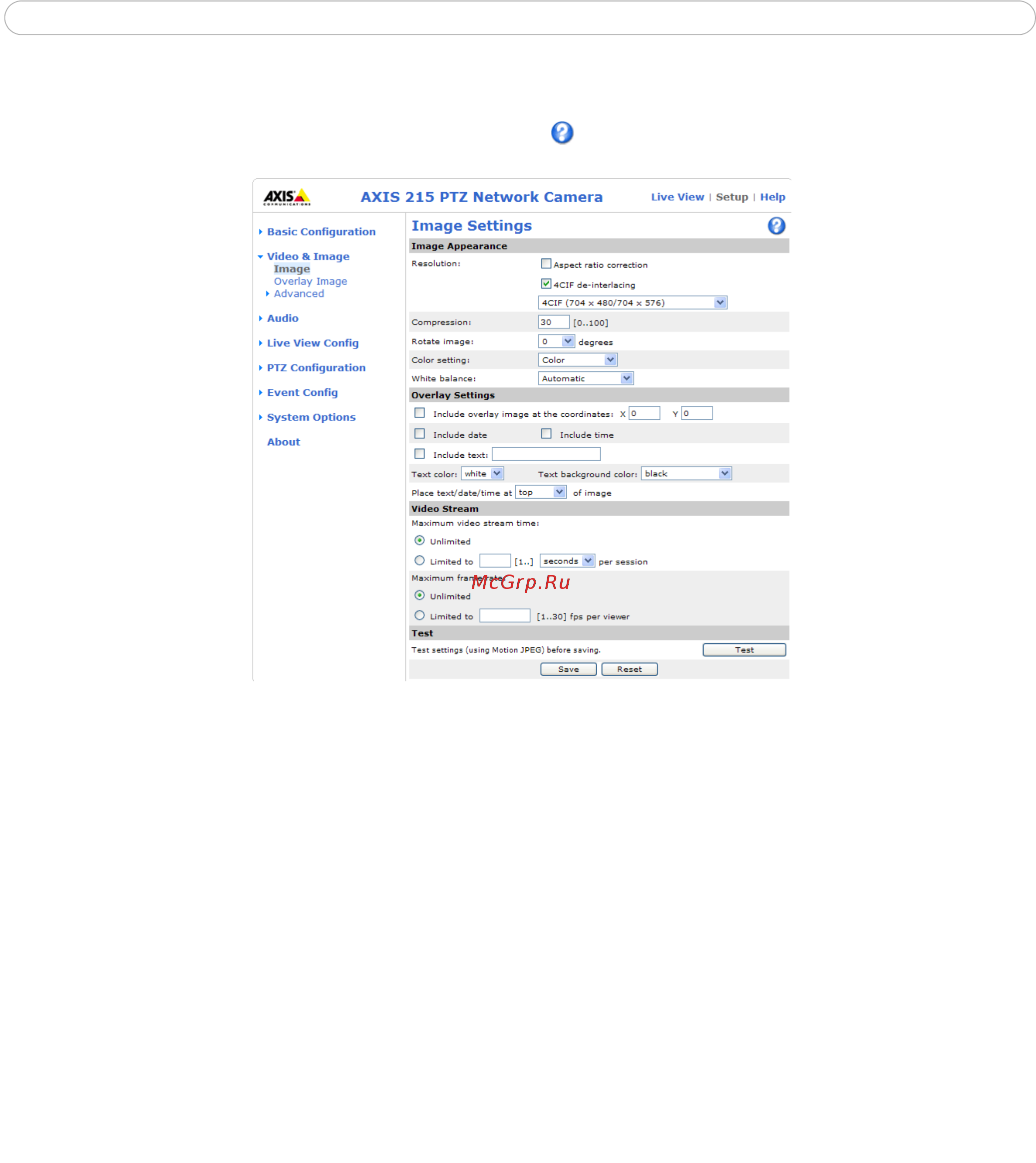1036x1163 pixels.
Task: Open the Text color dropdown
Action: point(482,473)
